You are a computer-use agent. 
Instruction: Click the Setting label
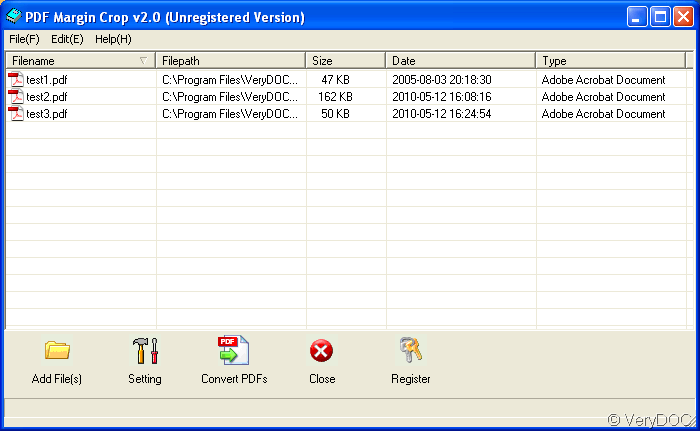[145, 379]
